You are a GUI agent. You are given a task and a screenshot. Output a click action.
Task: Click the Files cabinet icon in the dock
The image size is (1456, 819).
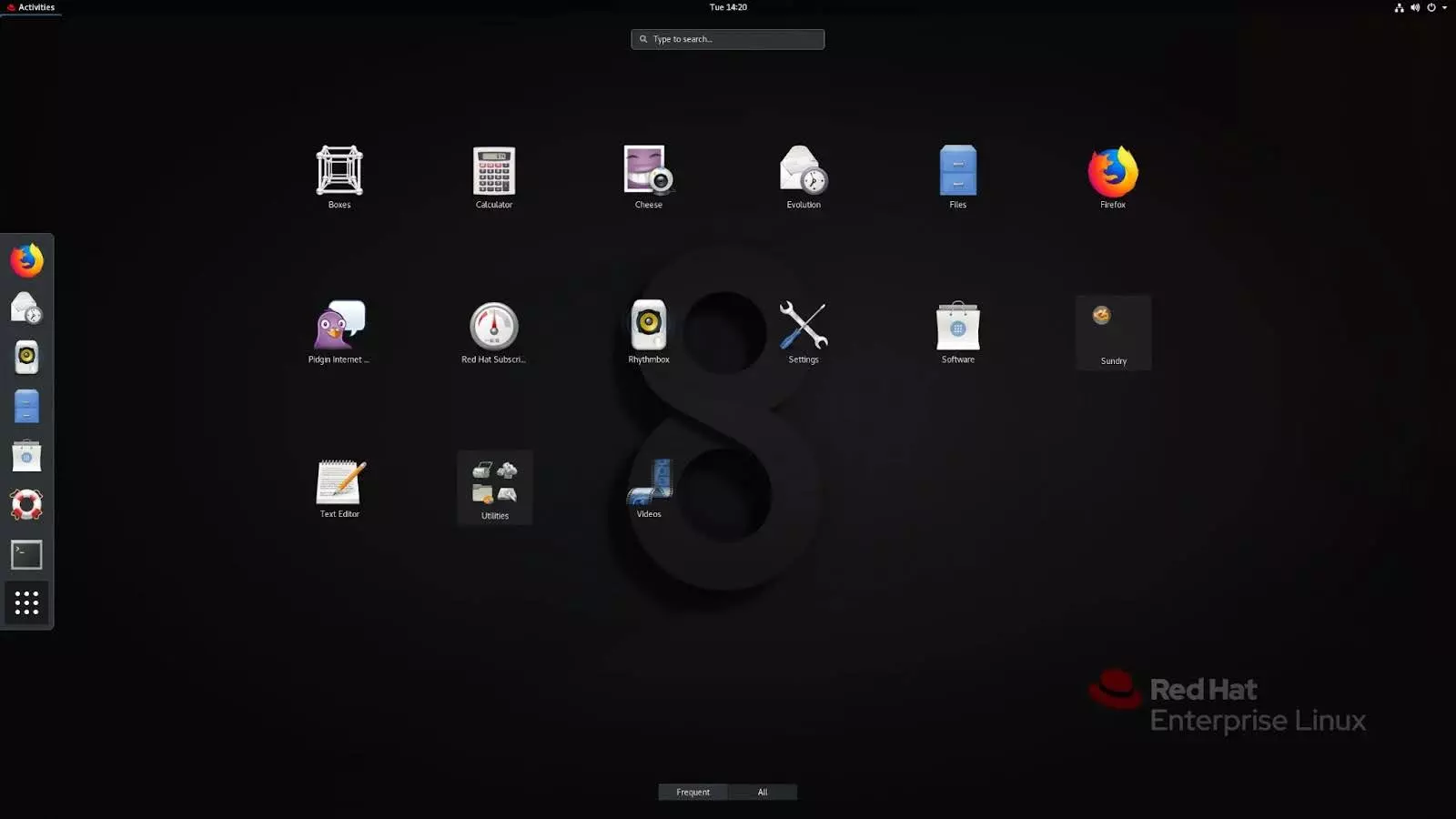click(26, 407)
